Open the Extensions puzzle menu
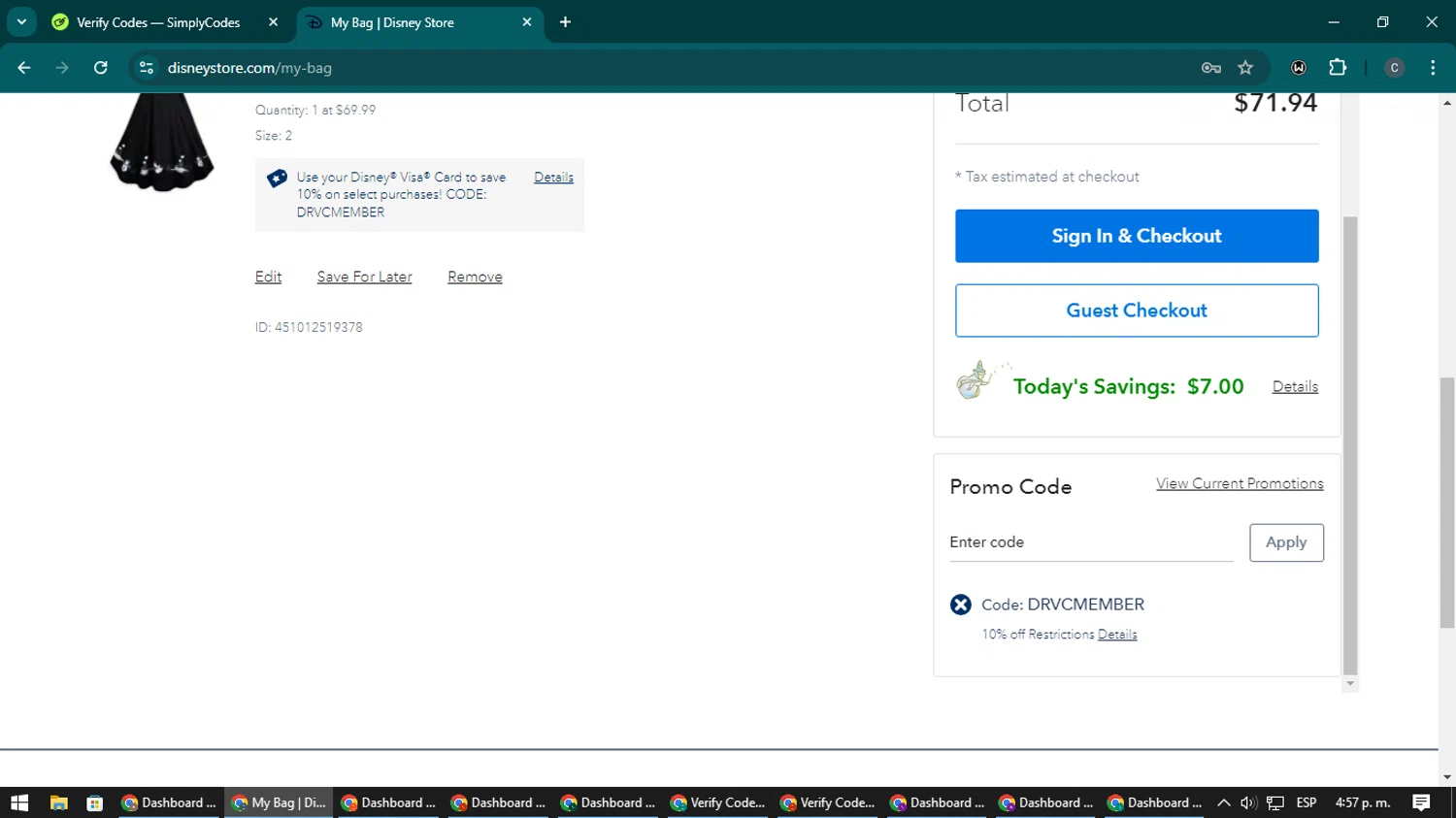This screenshot has height=818, width=1456. click(x=1338, y=68)
